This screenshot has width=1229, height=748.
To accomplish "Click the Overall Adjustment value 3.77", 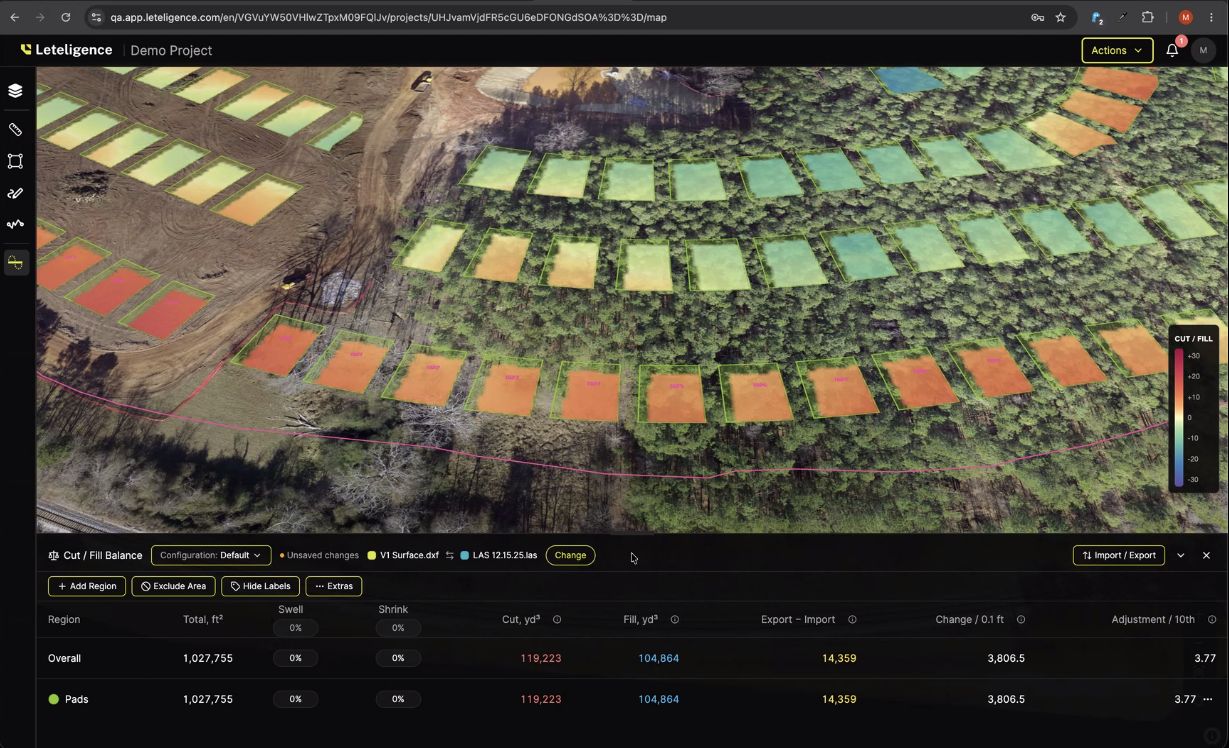I will pyautogui.click(x=1205, y=658).
